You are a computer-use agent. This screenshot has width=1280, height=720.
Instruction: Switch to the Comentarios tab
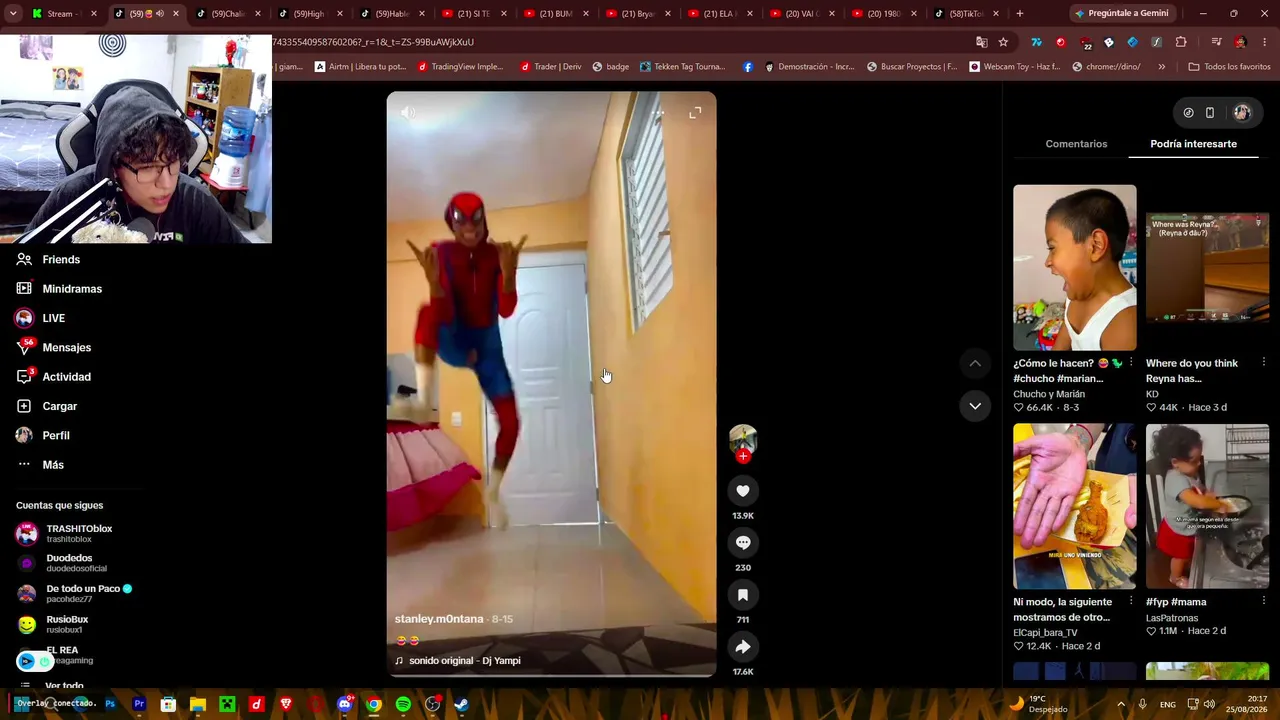1076,144
